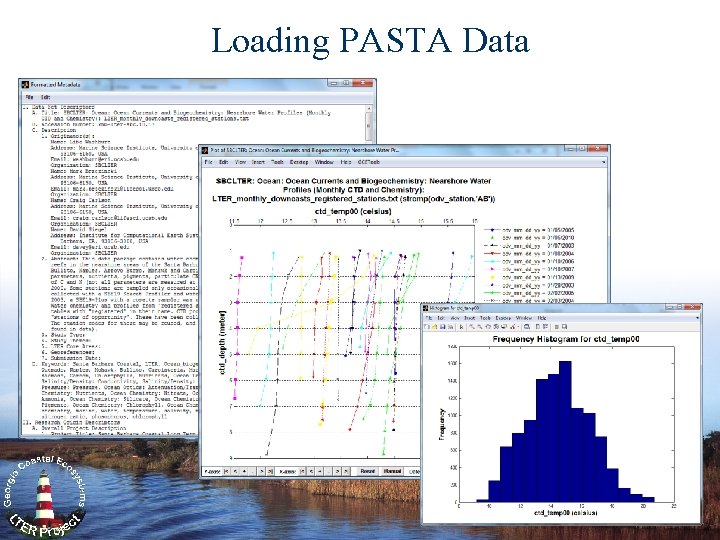The width and height of the screenshot is (720, 540).
Task: Click Y-axis step-back button in plot window
Action: [x=236, y=471]
